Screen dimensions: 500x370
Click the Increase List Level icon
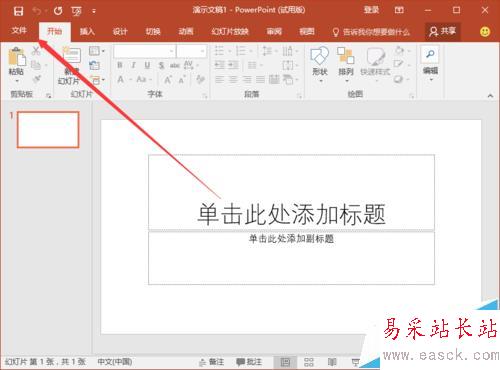[x=233, y=65]
